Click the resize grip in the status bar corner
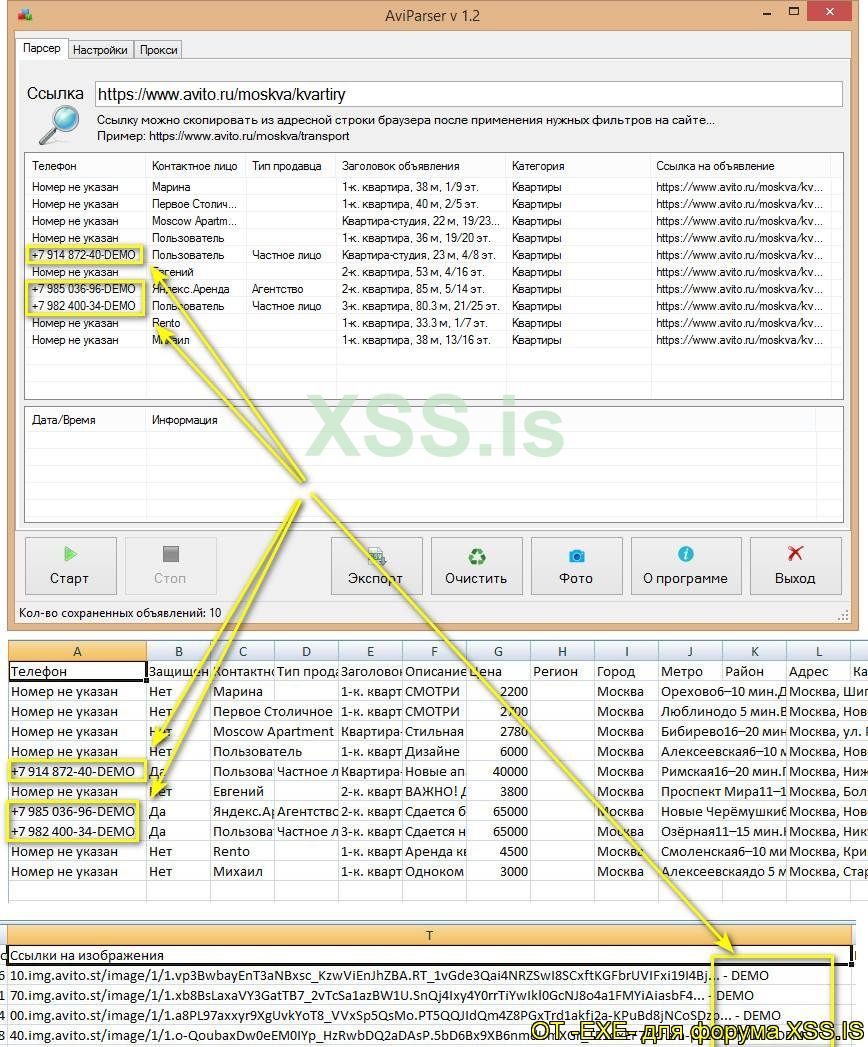Screen dimensions: 868x1047 tap(843, 615)
